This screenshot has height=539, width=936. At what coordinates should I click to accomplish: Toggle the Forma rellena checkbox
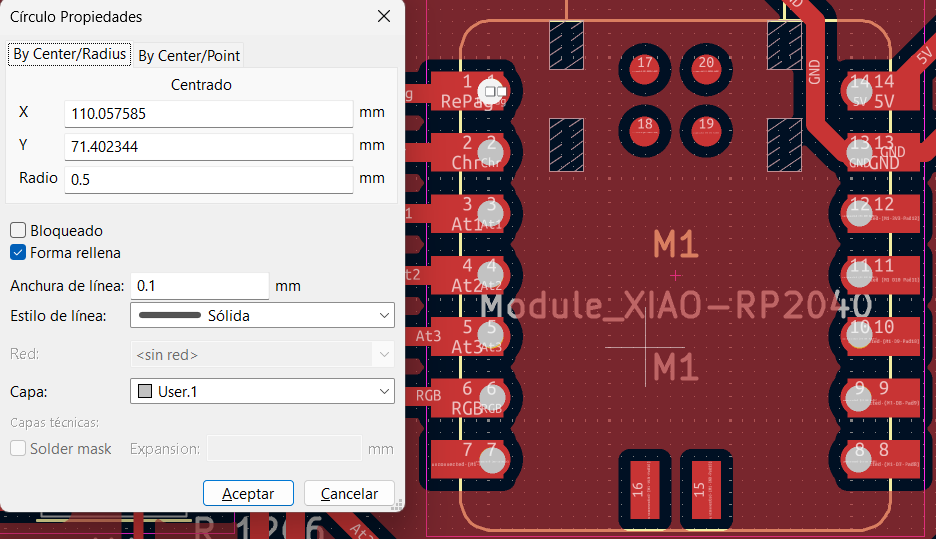pos(18,252)
